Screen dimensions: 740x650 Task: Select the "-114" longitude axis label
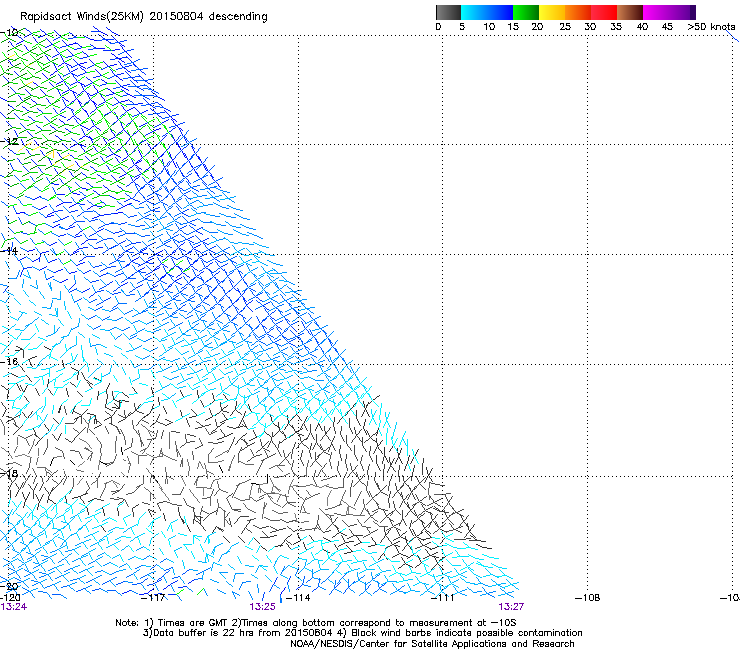pyautogui.click(x=298, y=598)
